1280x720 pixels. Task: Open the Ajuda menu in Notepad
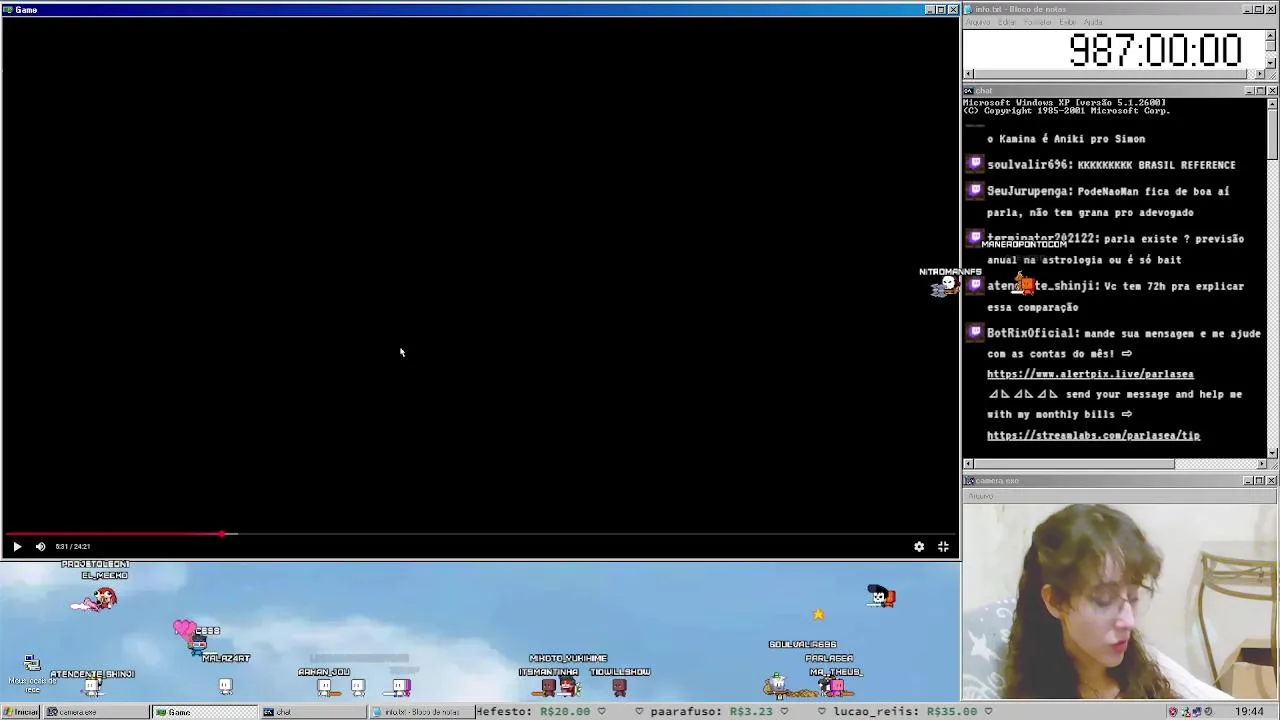tap(1093, 22)
